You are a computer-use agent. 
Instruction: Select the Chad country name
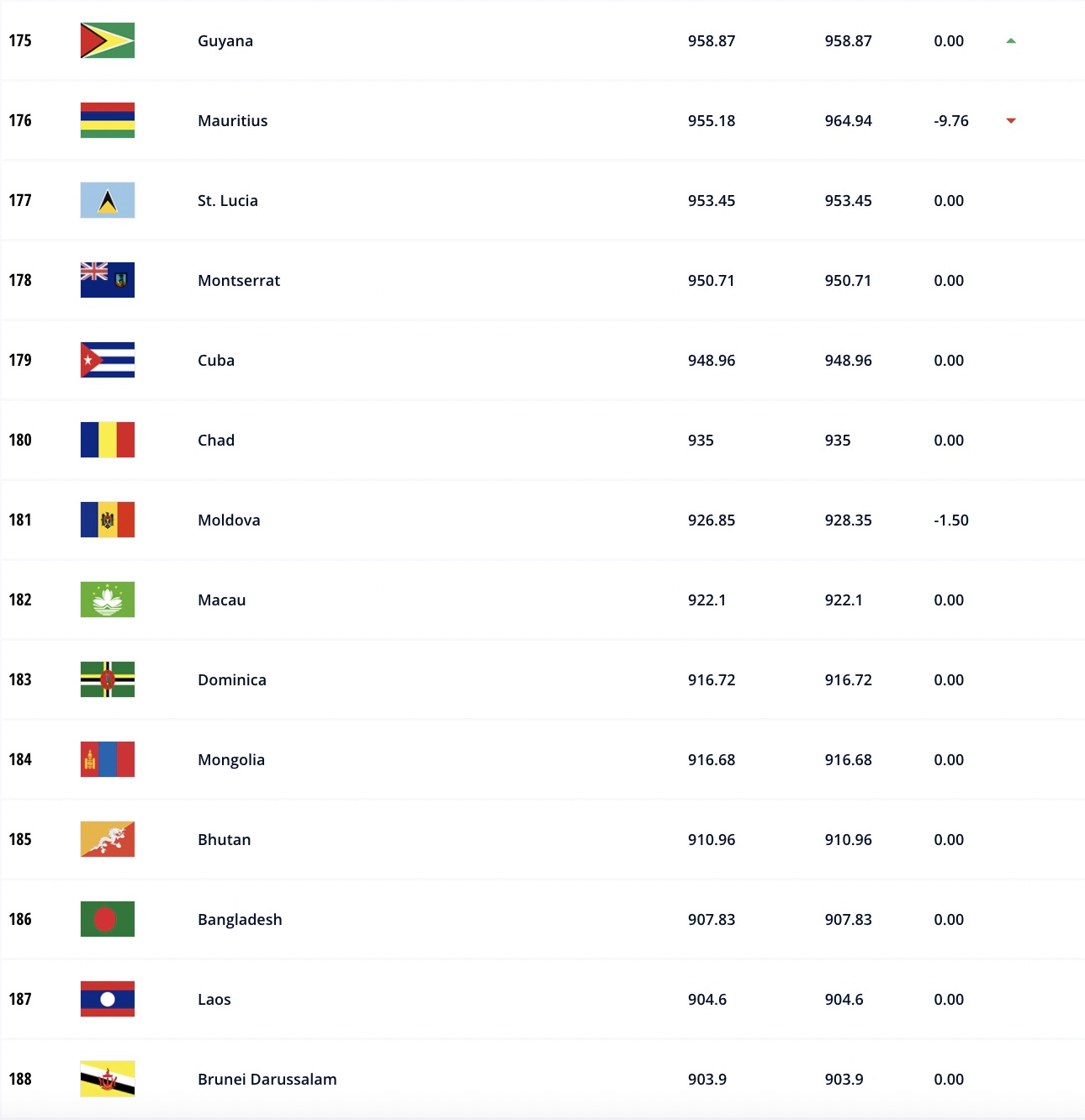point(216,440)
